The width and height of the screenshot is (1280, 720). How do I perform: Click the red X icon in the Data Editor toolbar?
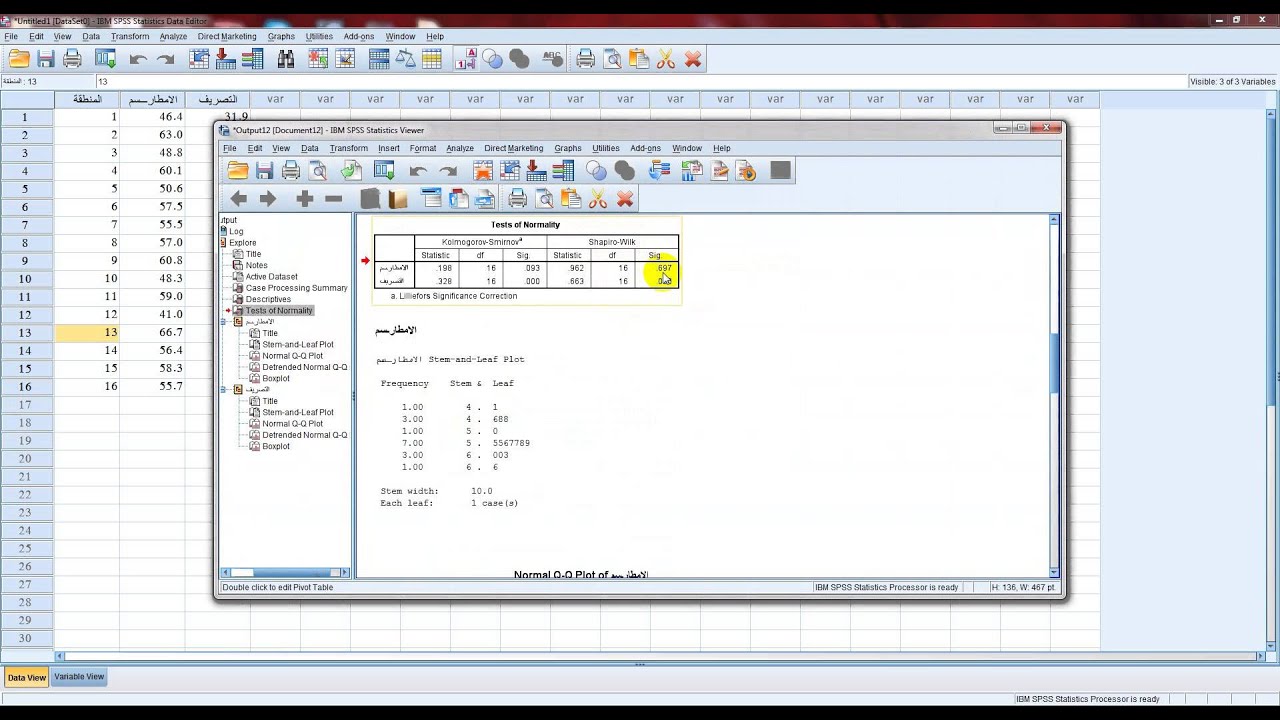click(693, 59)
